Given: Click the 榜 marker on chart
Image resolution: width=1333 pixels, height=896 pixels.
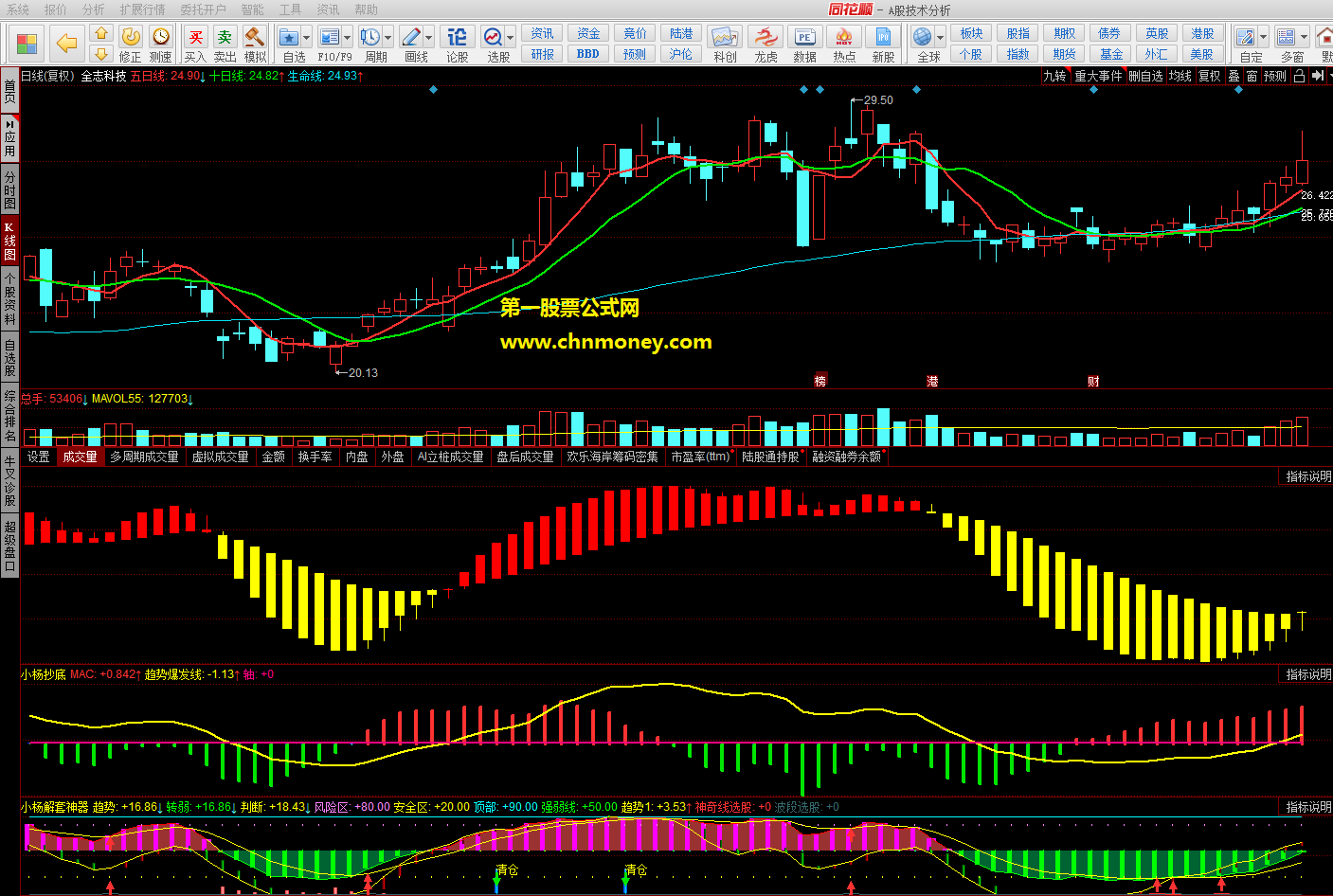Looking at the screenshot, I should click(820, 381).
